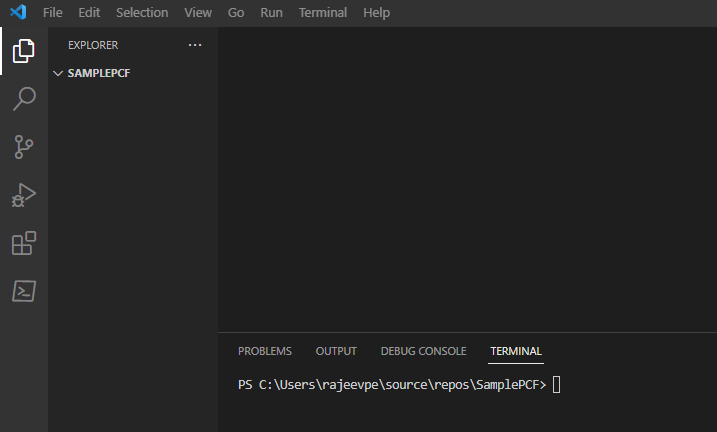717x432 pixels.
Task: Select the TERMINAL panel tab
Action: (516, 351)
